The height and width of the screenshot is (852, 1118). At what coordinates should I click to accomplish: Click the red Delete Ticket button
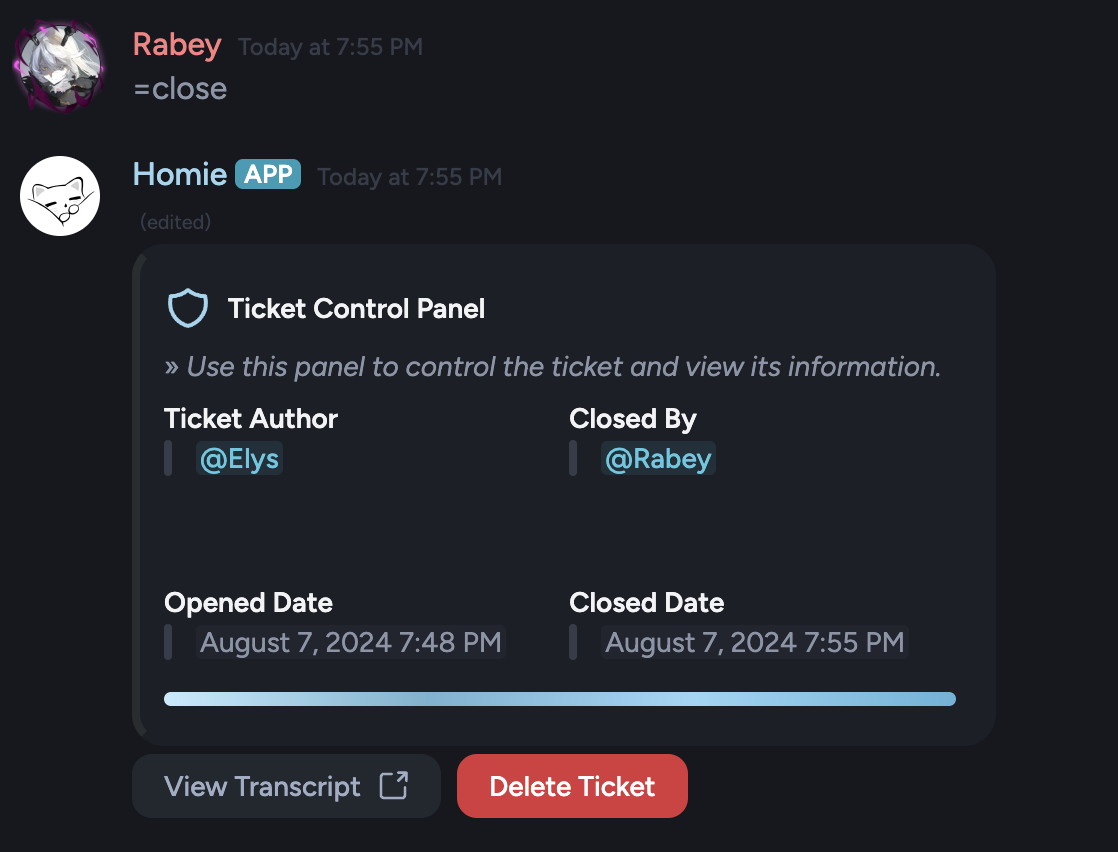point(572,786)
